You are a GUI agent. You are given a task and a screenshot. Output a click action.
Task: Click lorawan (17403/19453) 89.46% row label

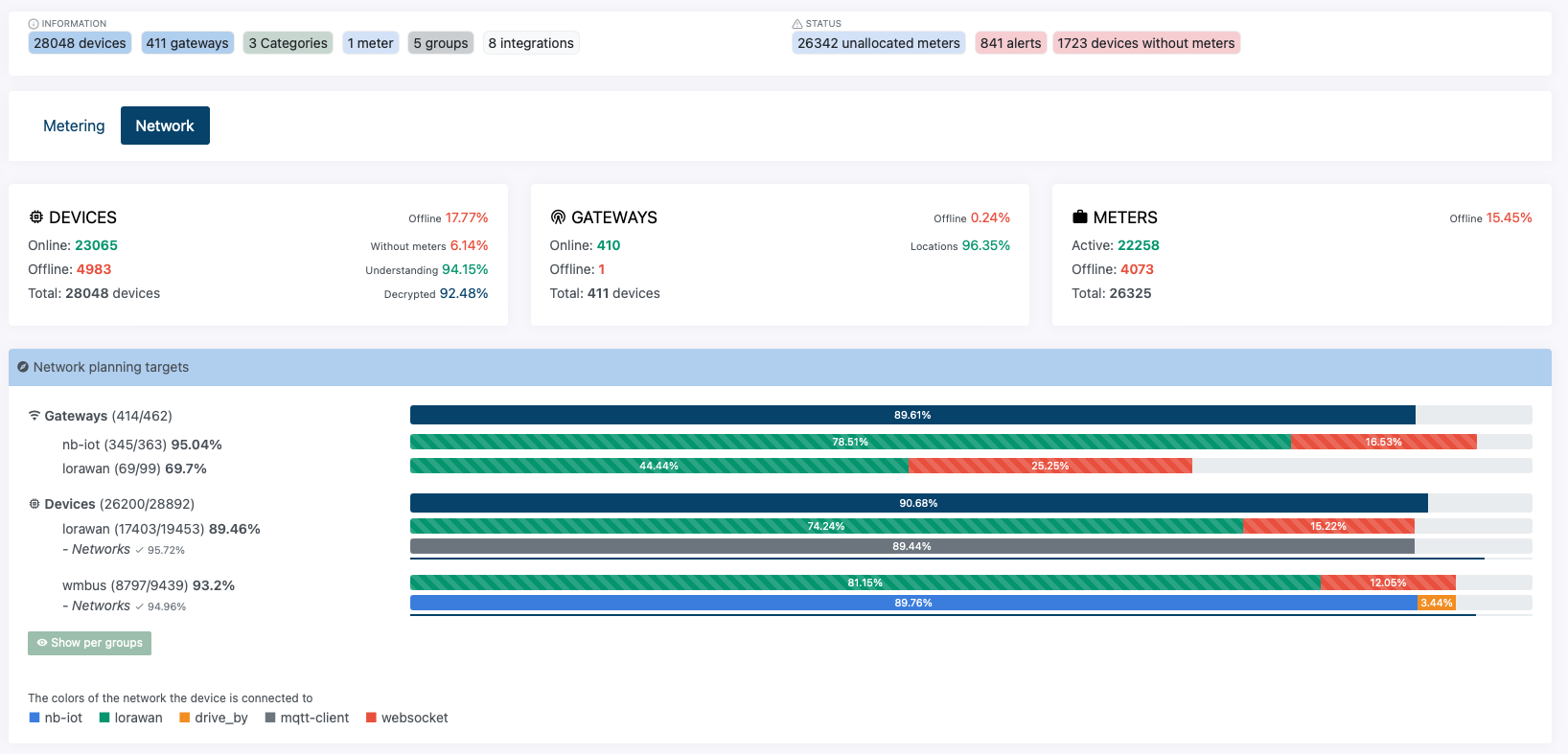161,529
